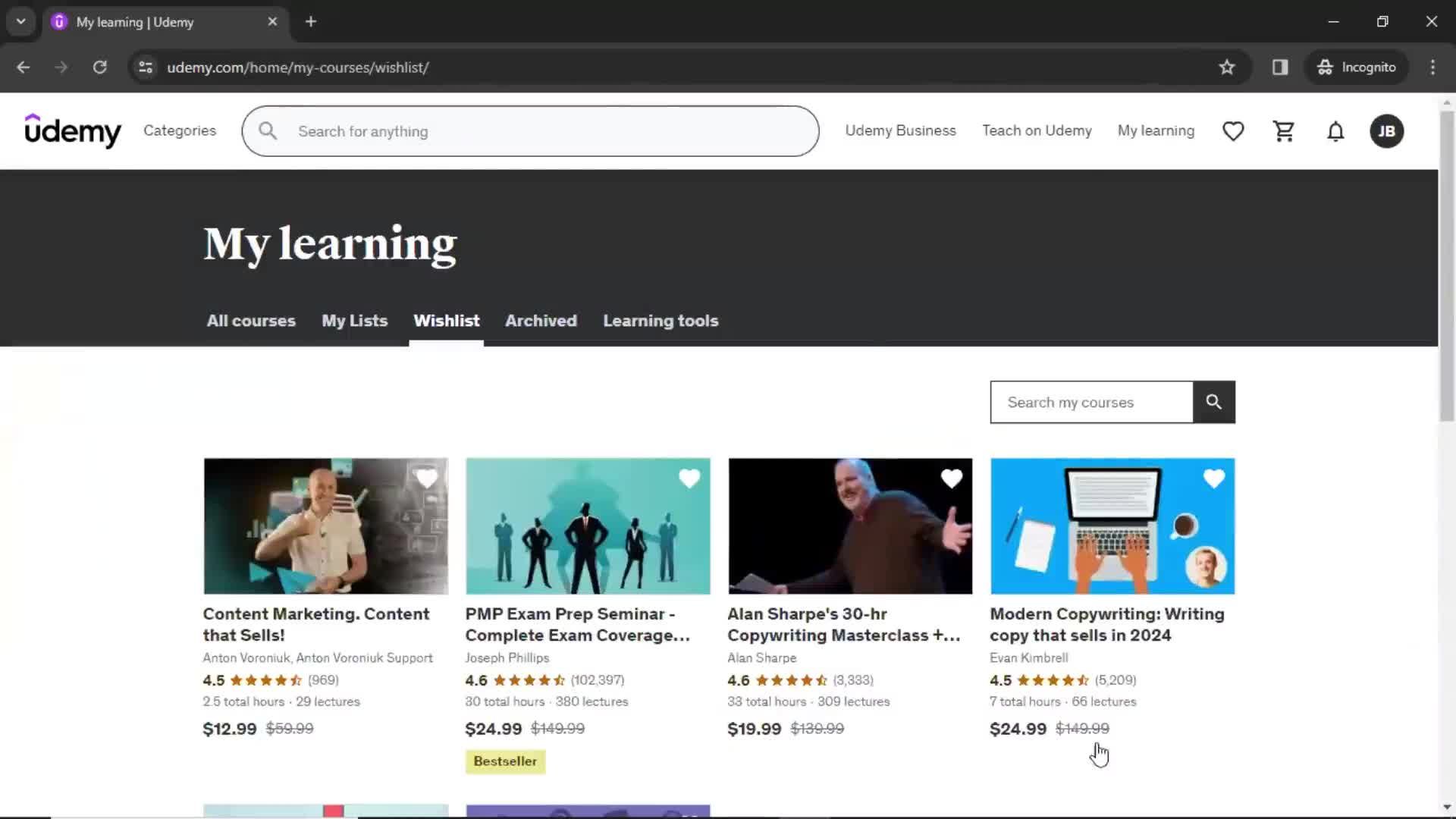Image resolution: width=1456 pixels, height=819 pixels.
Task: Toggle wishlist heart on Content Marketing course
Action: 426,479
